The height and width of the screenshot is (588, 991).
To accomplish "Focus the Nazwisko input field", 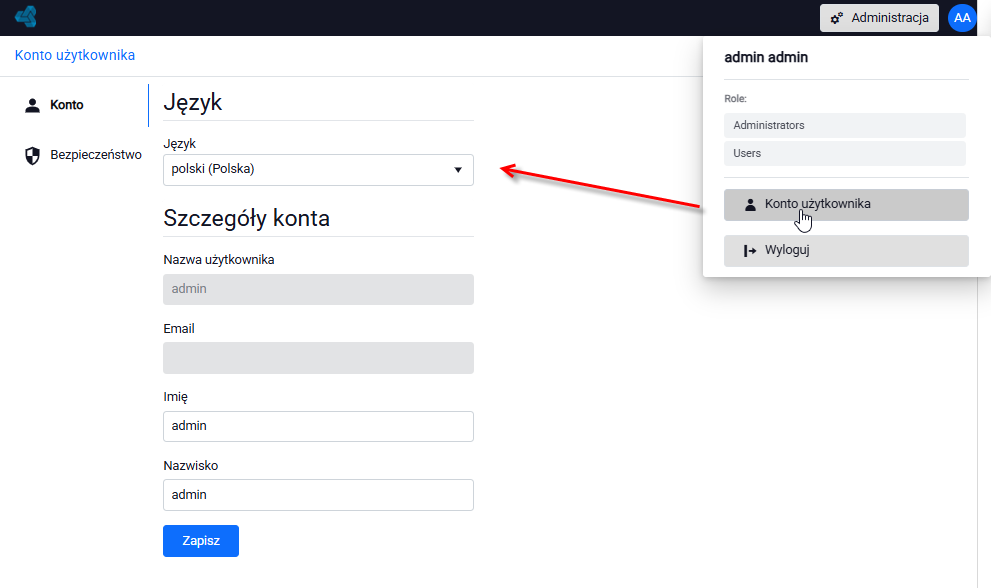I will [319, 495].
